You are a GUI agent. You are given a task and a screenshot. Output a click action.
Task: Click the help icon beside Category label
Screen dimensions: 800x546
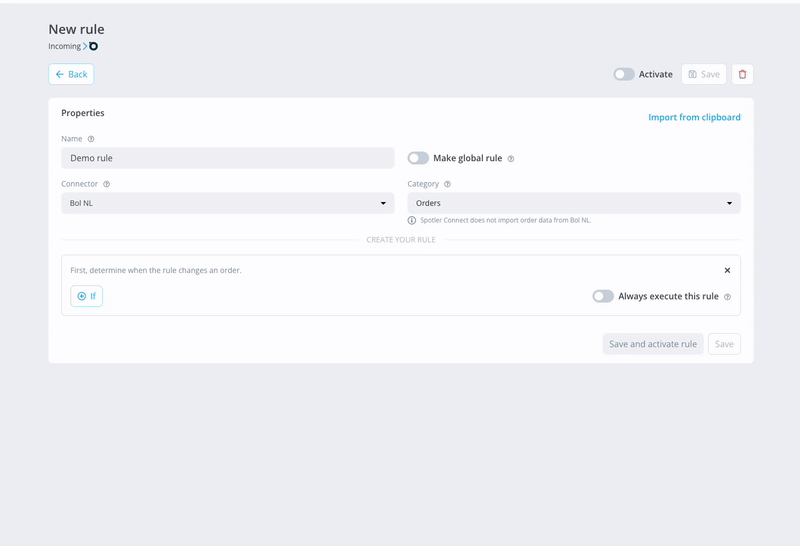tap(447, 184)
